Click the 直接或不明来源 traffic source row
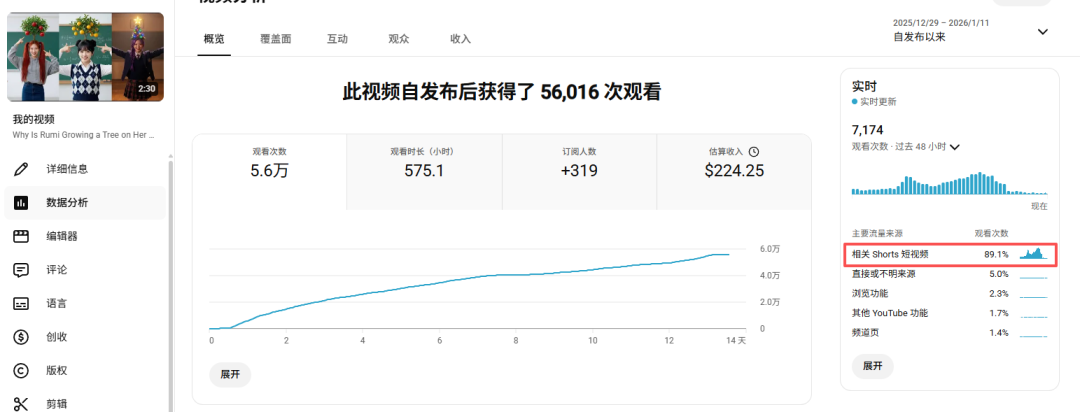This screenshot has height=412, width=1080. 951,274
